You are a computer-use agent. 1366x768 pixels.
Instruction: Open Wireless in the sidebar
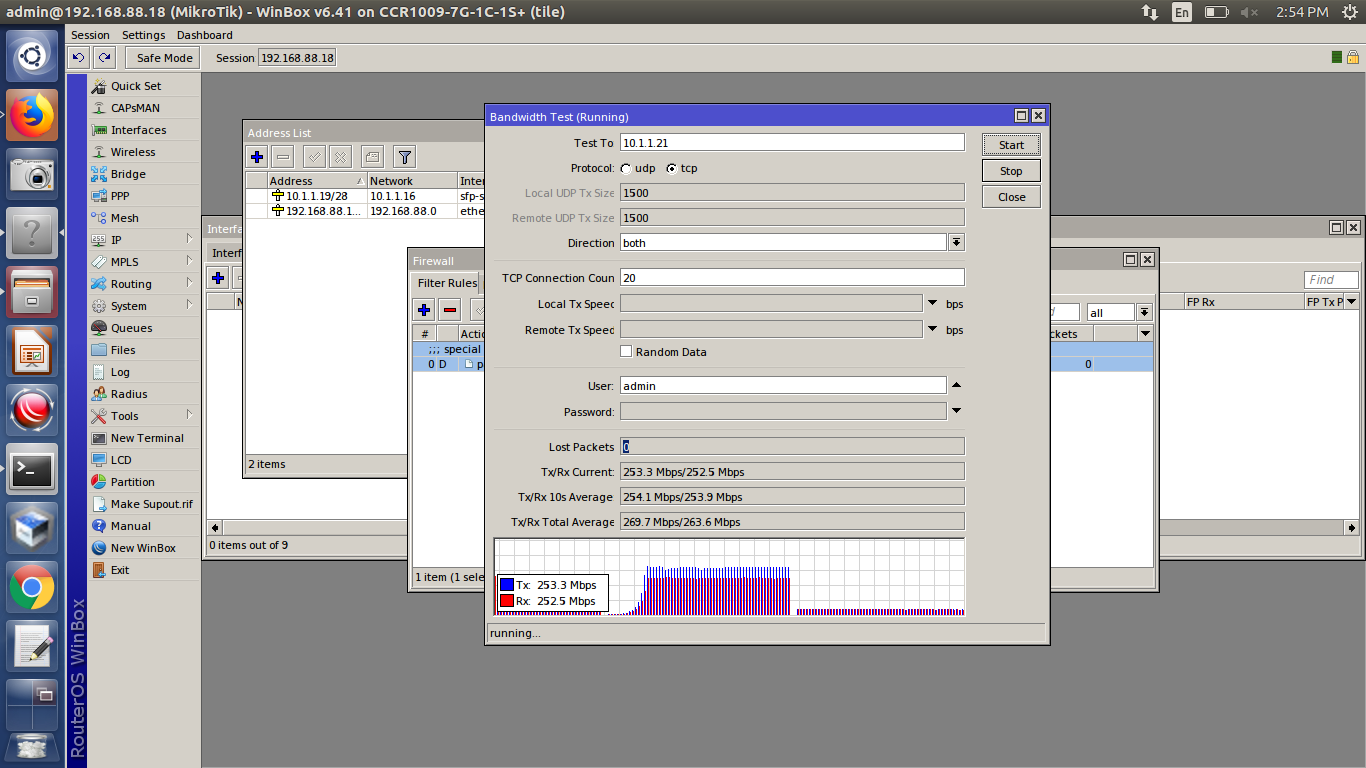133,152
